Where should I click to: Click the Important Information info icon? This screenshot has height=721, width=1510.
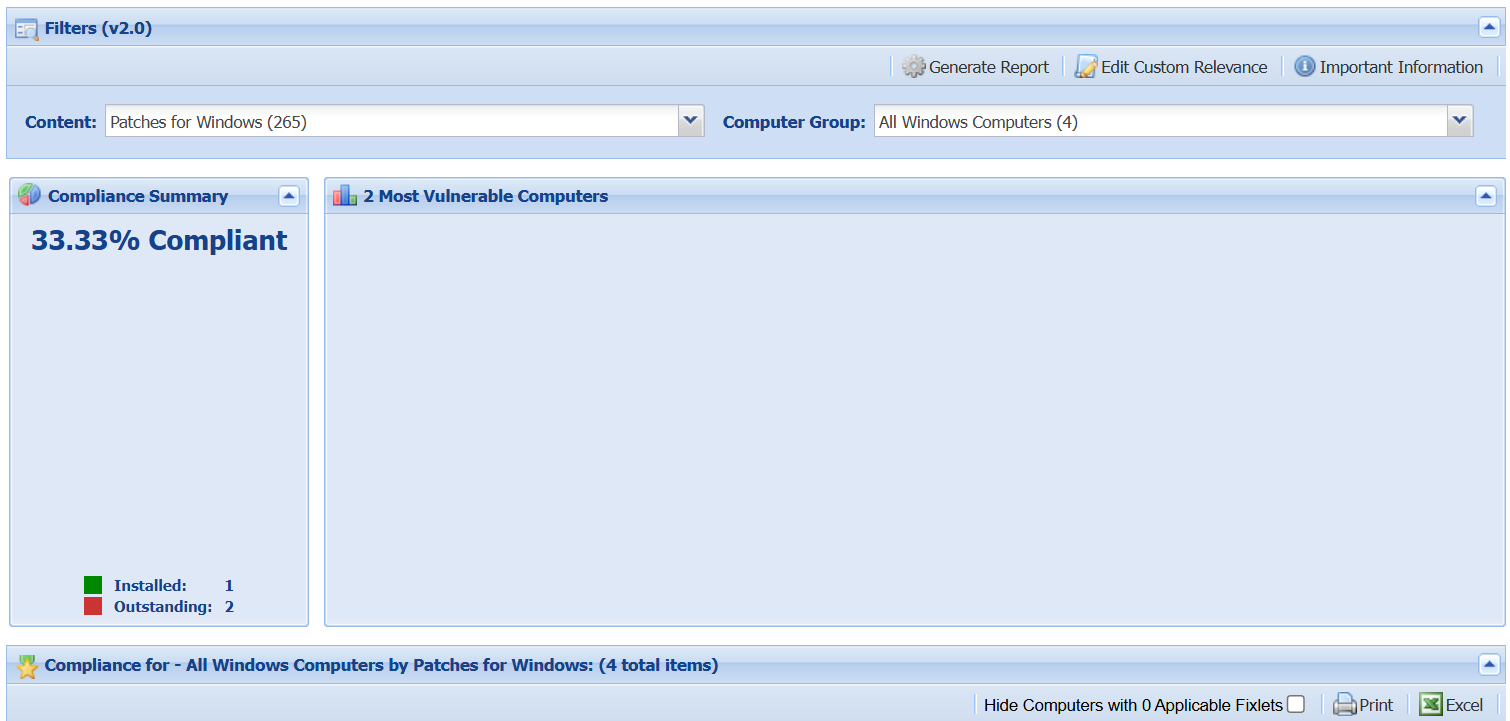tap(1304, 67)
